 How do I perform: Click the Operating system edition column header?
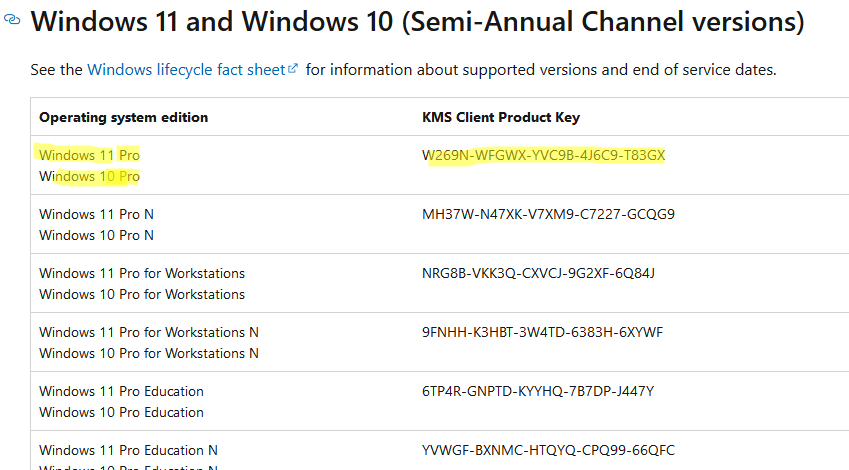[x=123, y=118]
